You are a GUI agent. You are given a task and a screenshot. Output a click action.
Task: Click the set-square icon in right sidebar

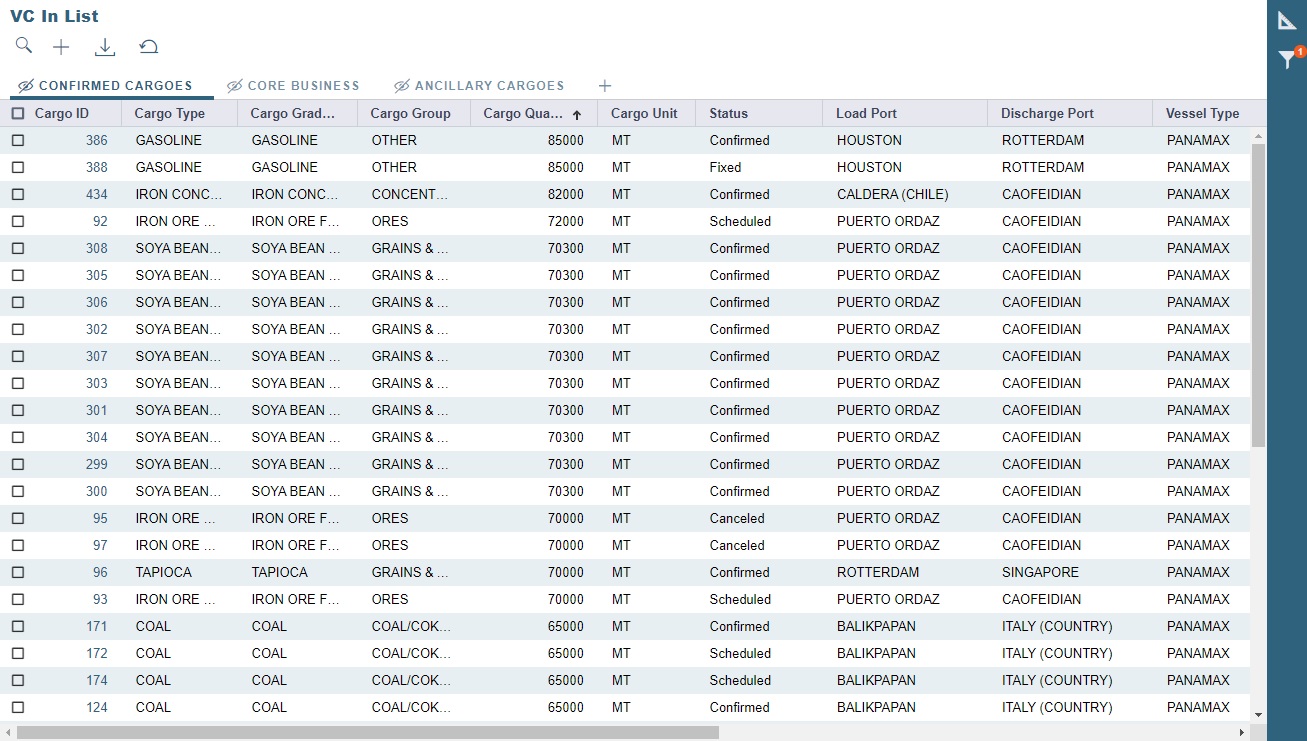click(x=1287, y=20)
